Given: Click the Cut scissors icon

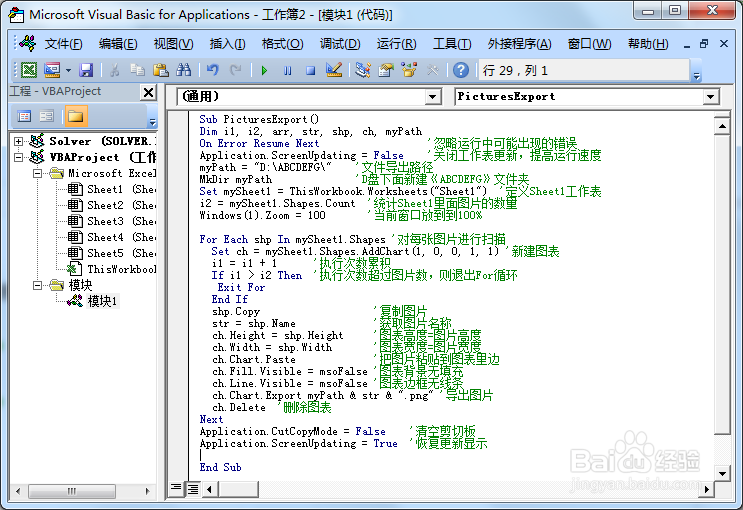Looking at the screenshot, I should [x=114, y=71].
